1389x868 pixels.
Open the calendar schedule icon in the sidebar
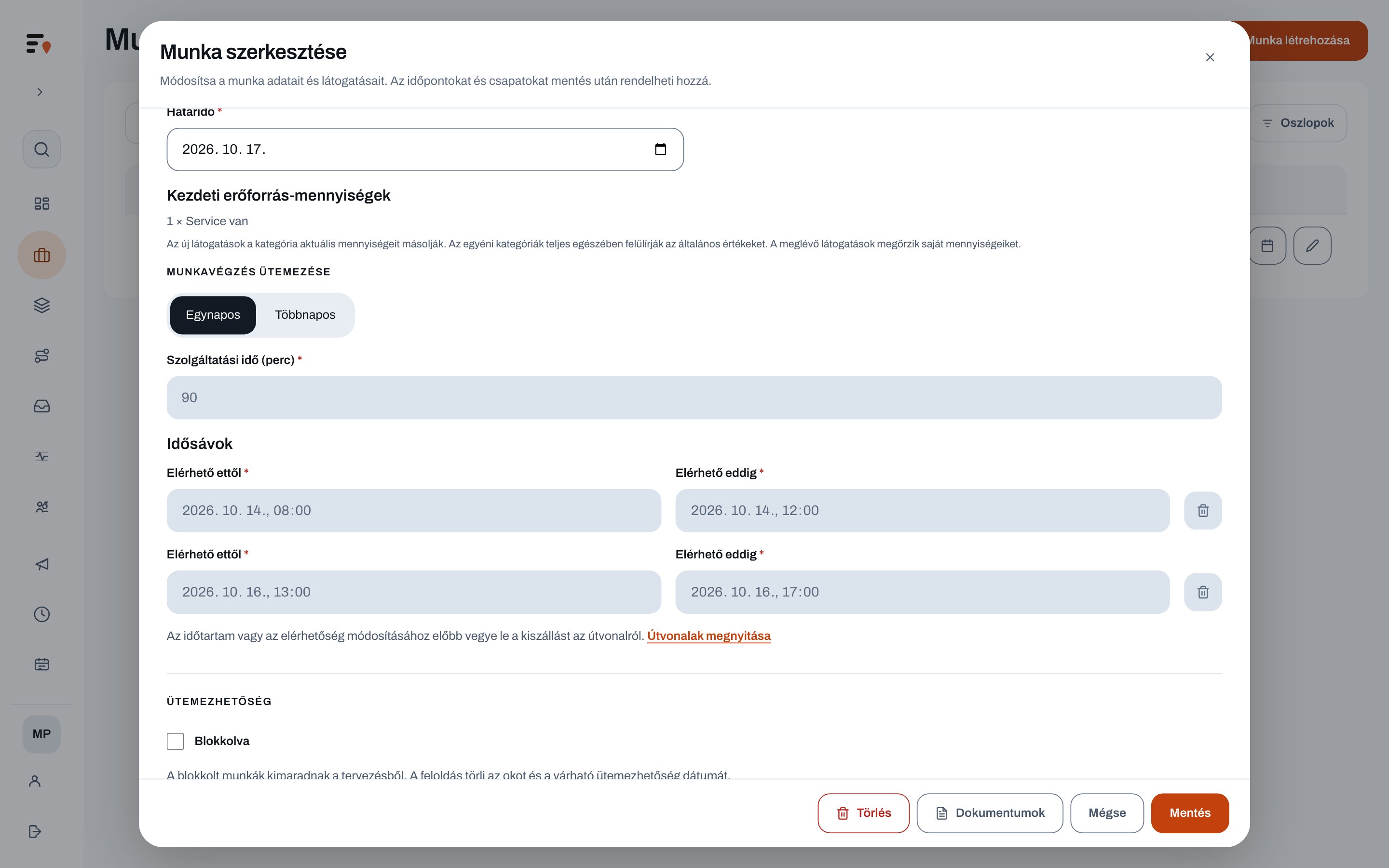coord(41,665)
